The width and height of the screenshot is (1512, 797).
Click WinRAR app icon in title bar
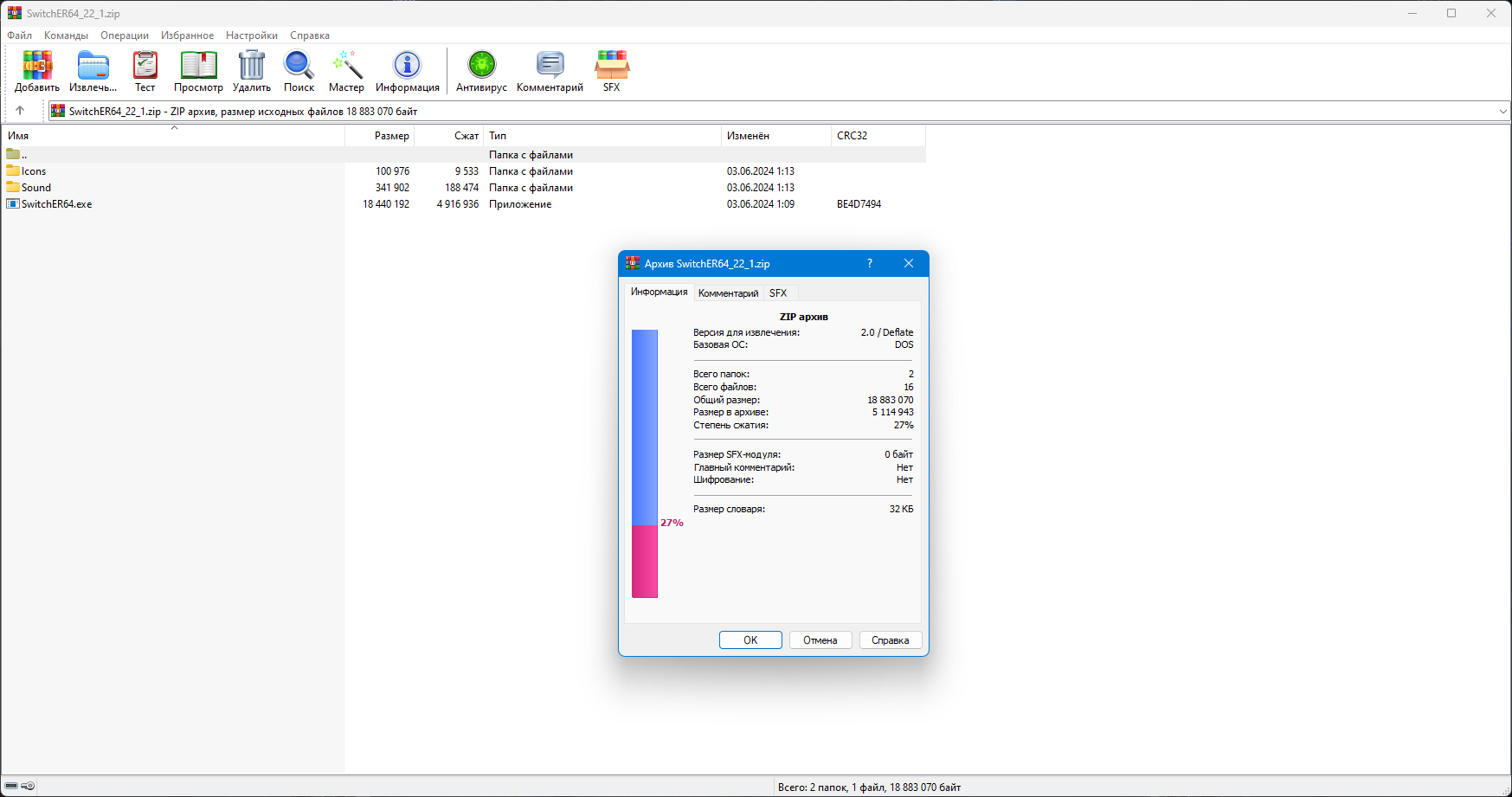[x=15, y=13]
